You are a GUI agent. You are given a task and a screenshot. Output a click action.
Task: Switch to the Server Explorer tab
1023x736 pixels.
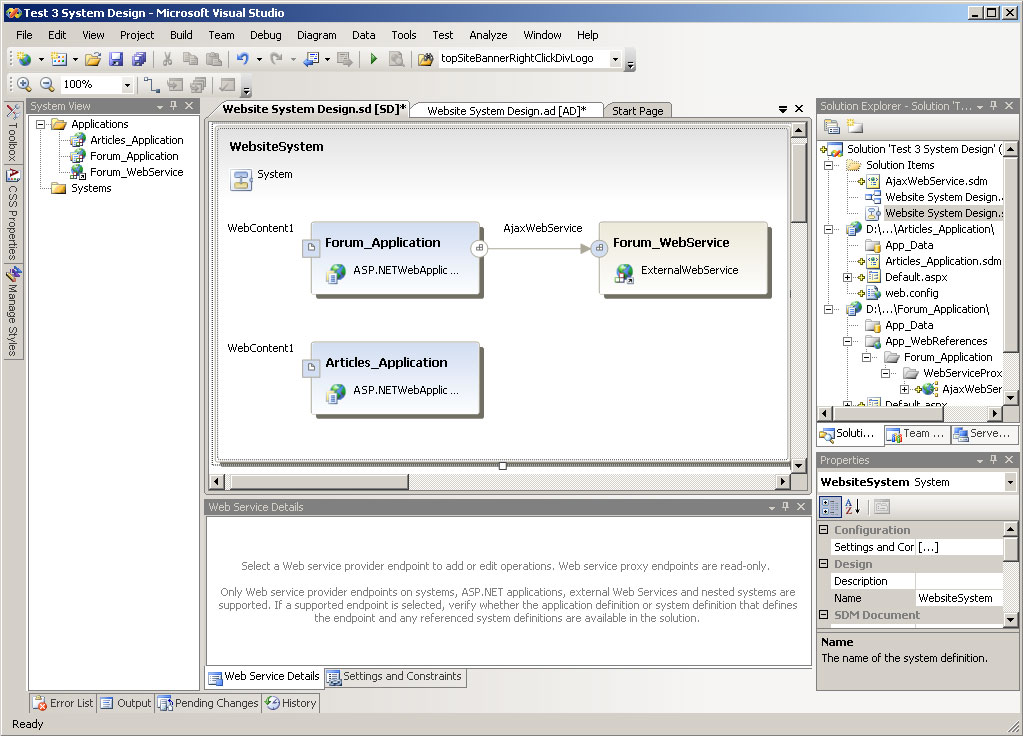coord(983,433)
